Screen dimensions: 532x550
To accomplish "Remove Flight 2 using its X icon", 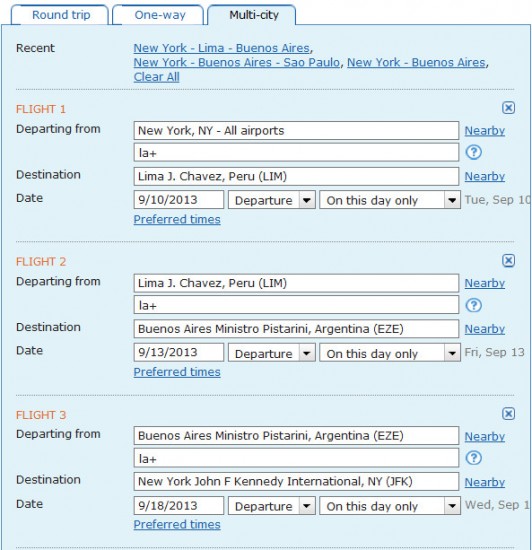I will coord(508,261).
